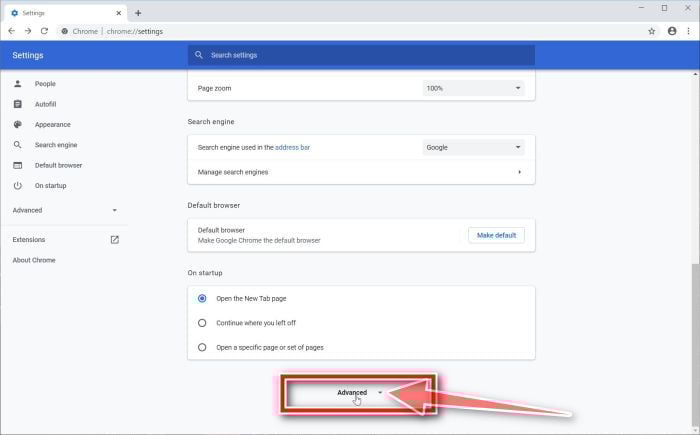The height and width of the screenshot is (435, 700).
Task: Click the Search settings input field
Action: [x=361, y=55]
